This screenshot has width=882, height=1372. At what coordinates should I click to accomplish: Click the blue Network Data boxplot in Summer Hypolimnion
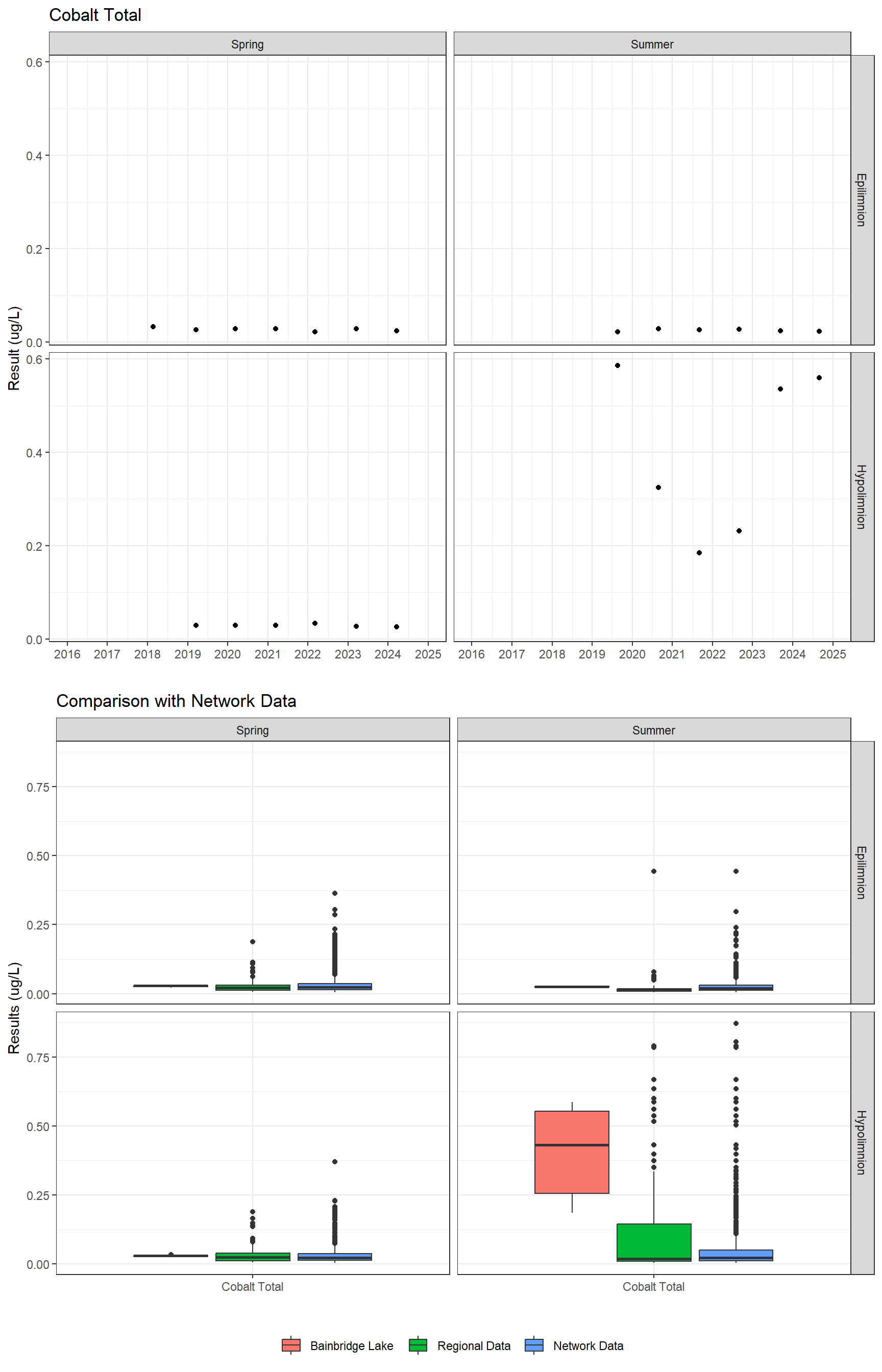(x=736, y=1255)
